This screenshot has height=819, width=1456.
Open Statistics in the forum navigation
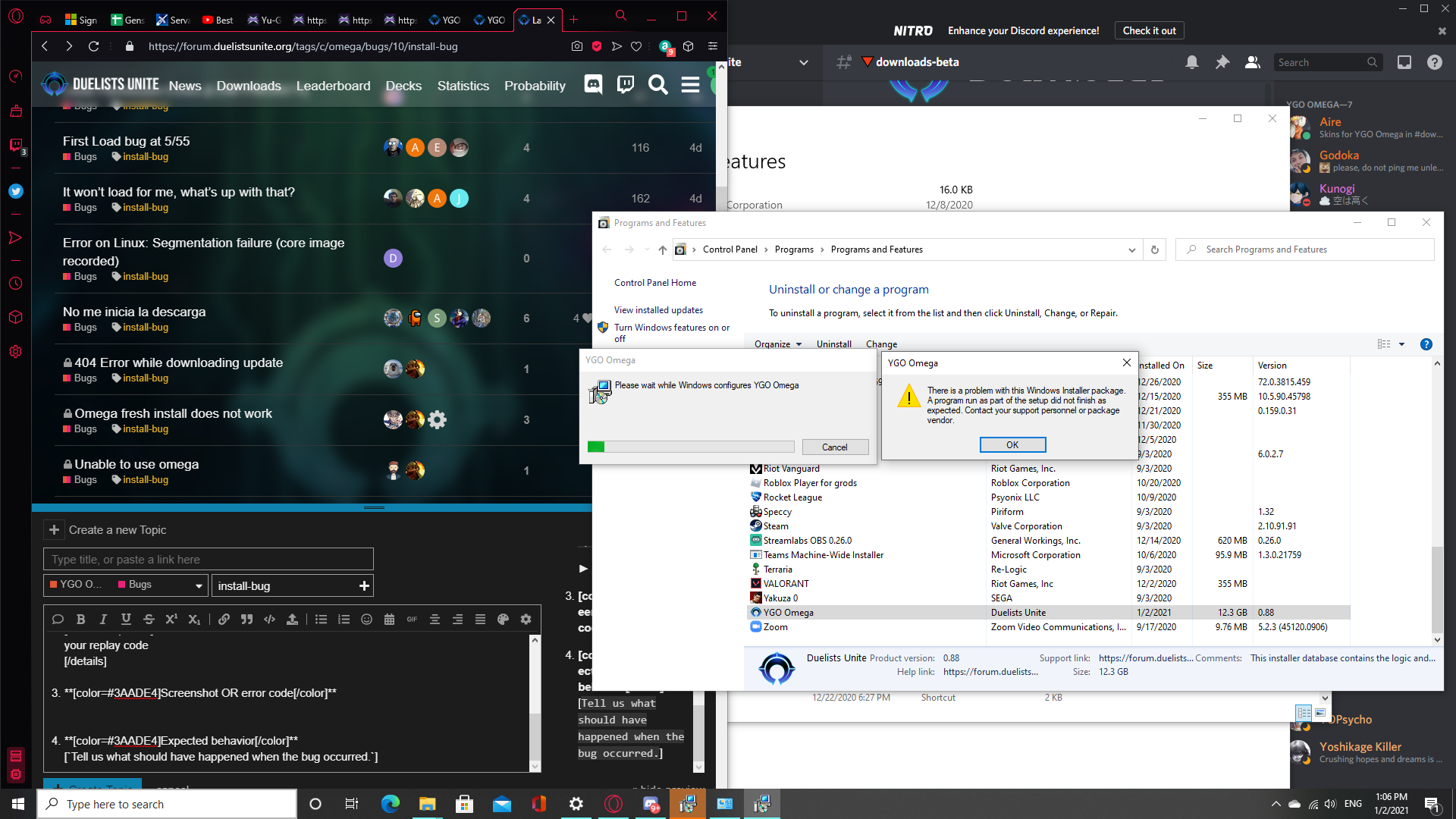[x=463, y=86]
